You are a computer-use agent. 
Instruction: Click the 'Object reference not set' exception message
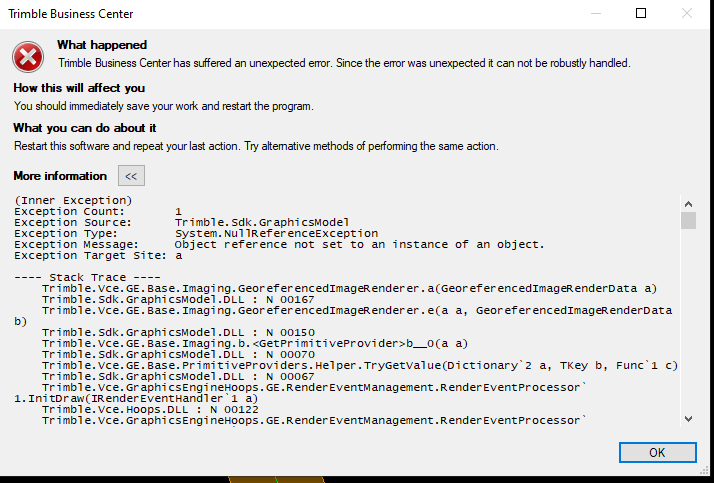pos(359,244)
